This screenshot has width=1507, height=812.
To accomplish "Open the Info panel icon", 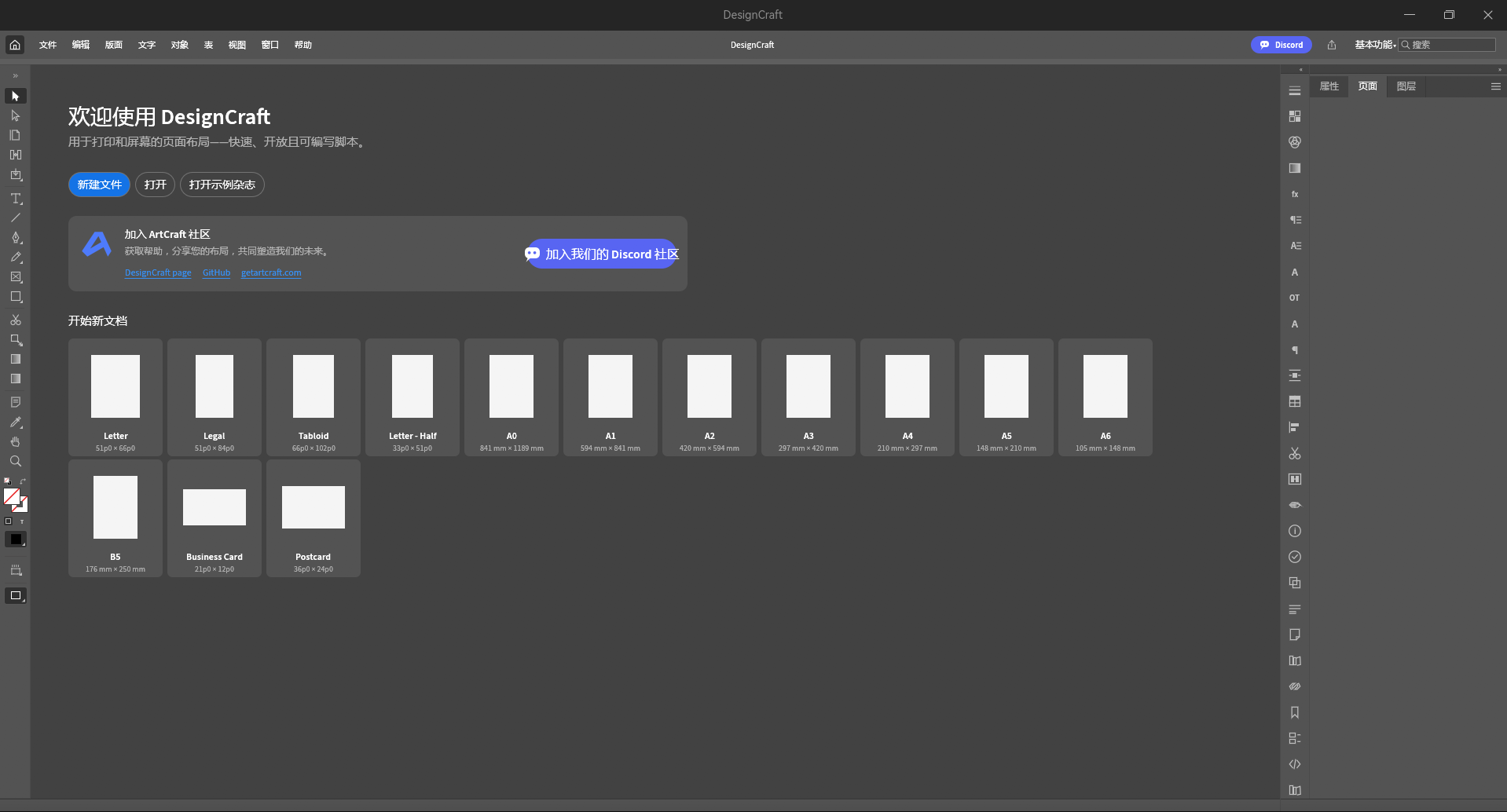I will [1295, 531].
